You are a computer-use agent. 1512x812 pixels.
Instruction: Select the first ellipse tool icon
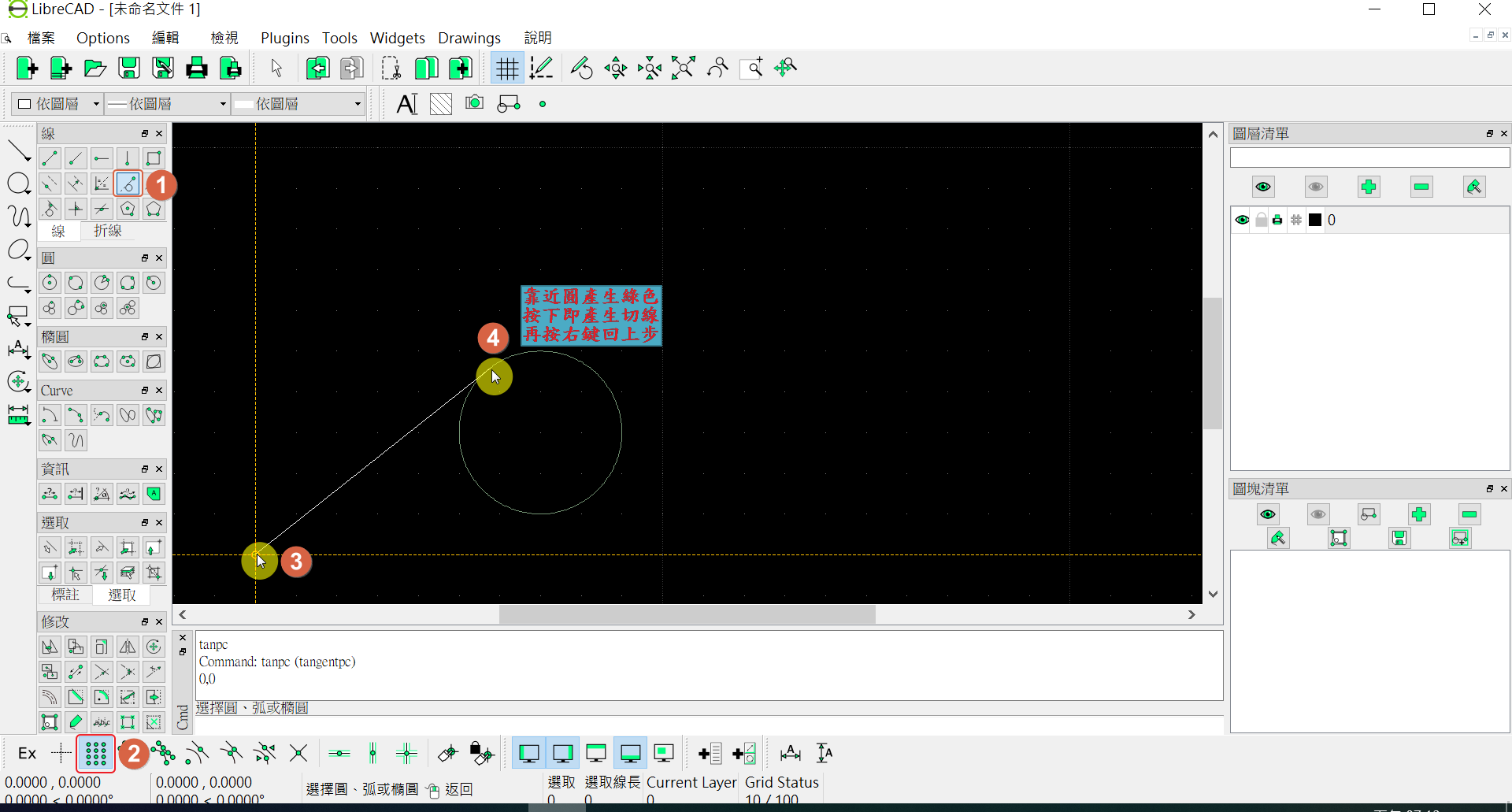[50, 362]
